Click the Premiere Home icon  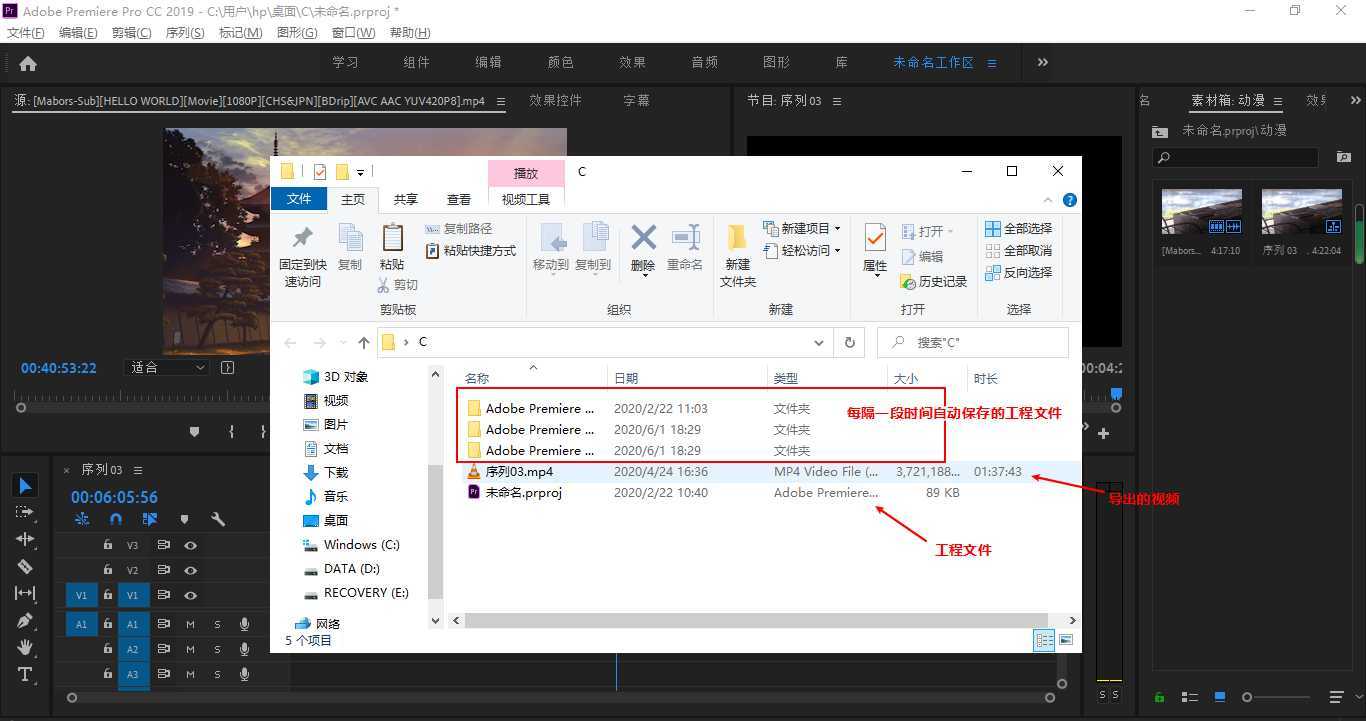(28, 63)
